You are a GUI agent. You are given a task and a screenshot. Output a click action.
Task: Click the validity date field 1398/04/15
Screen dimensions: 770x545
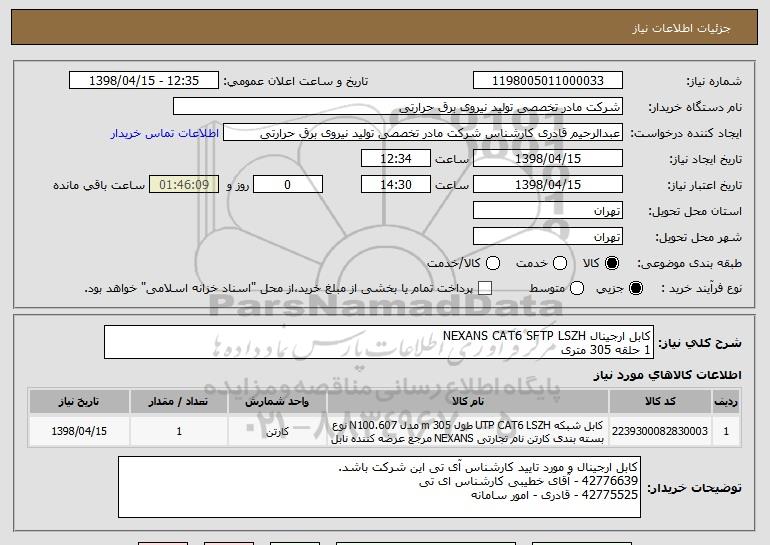pyautogui.click(x=548, y=185)
